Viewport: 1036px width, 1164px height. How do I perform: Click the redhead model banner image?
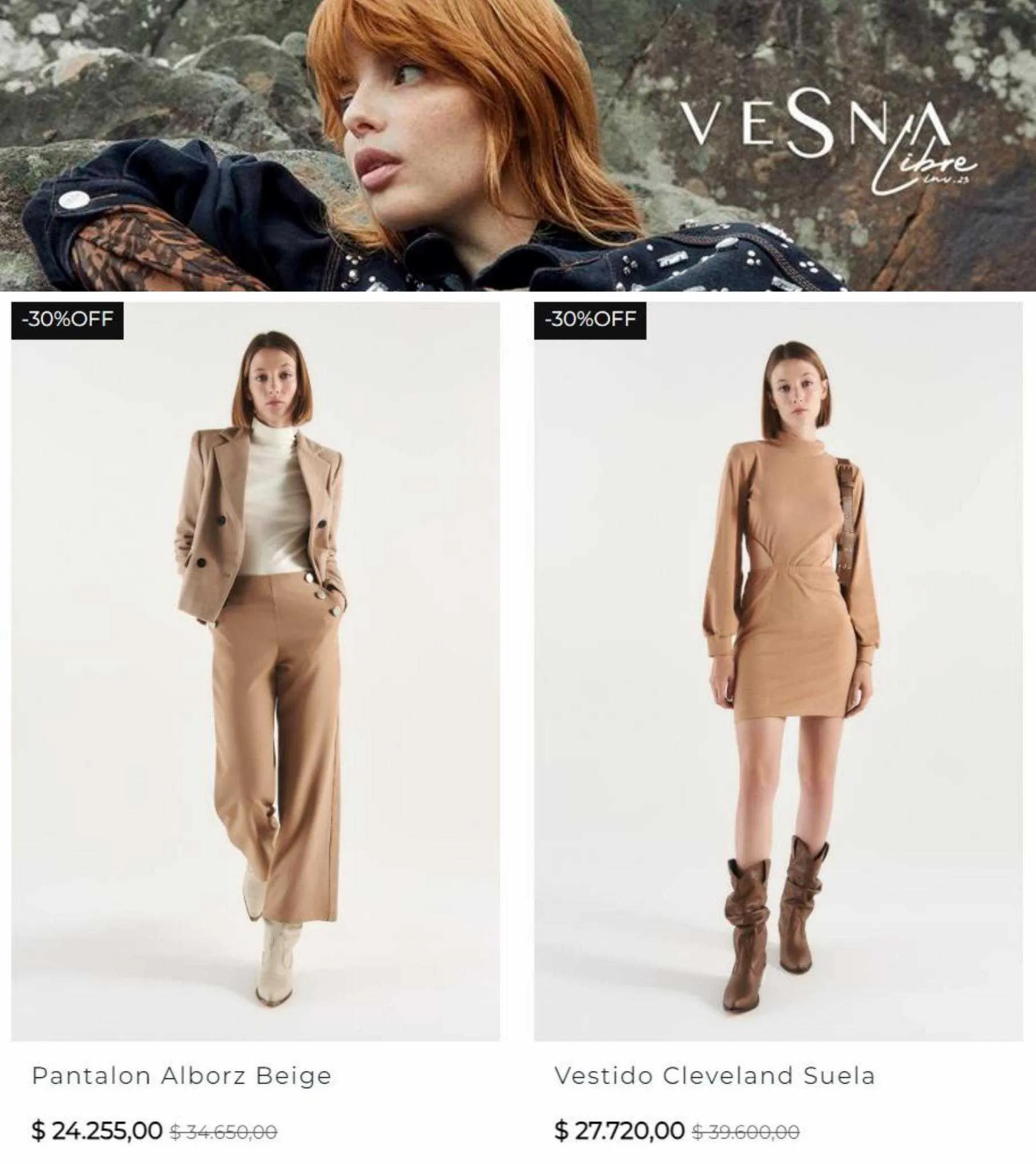(x=518, y=145)
